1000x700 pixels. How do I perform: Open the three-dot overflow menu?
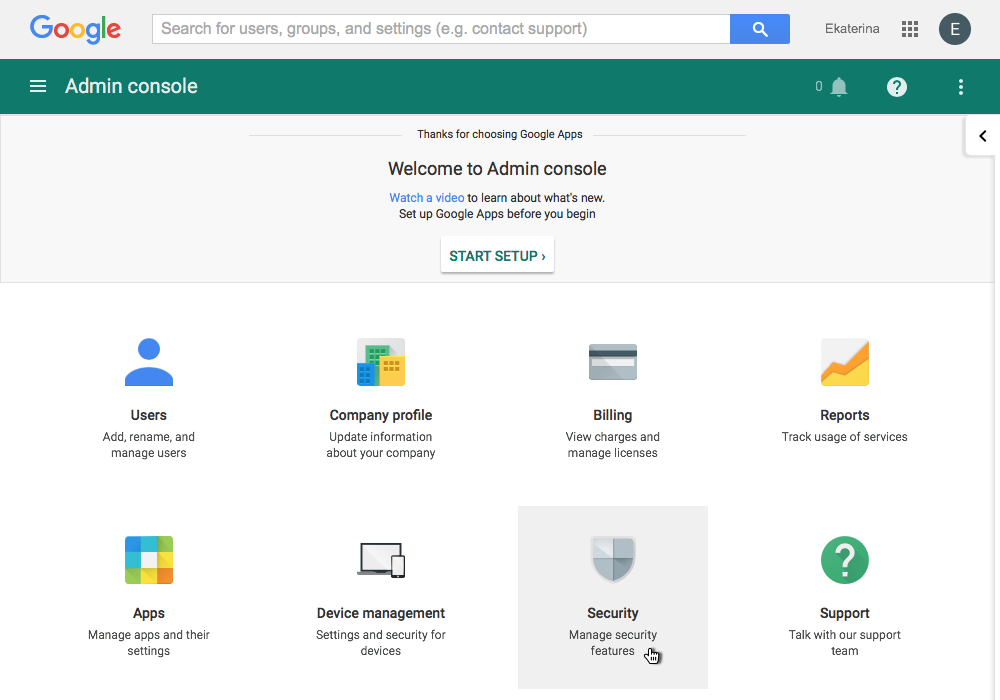(960, 86)
